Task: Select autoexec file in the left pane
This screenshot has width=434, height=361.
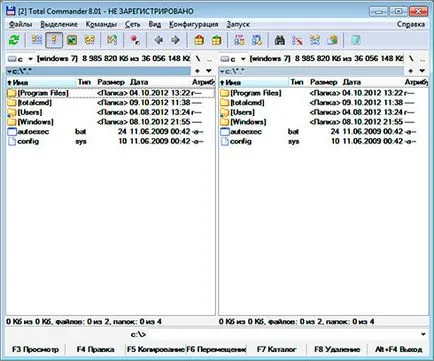Action: (111, 131)
